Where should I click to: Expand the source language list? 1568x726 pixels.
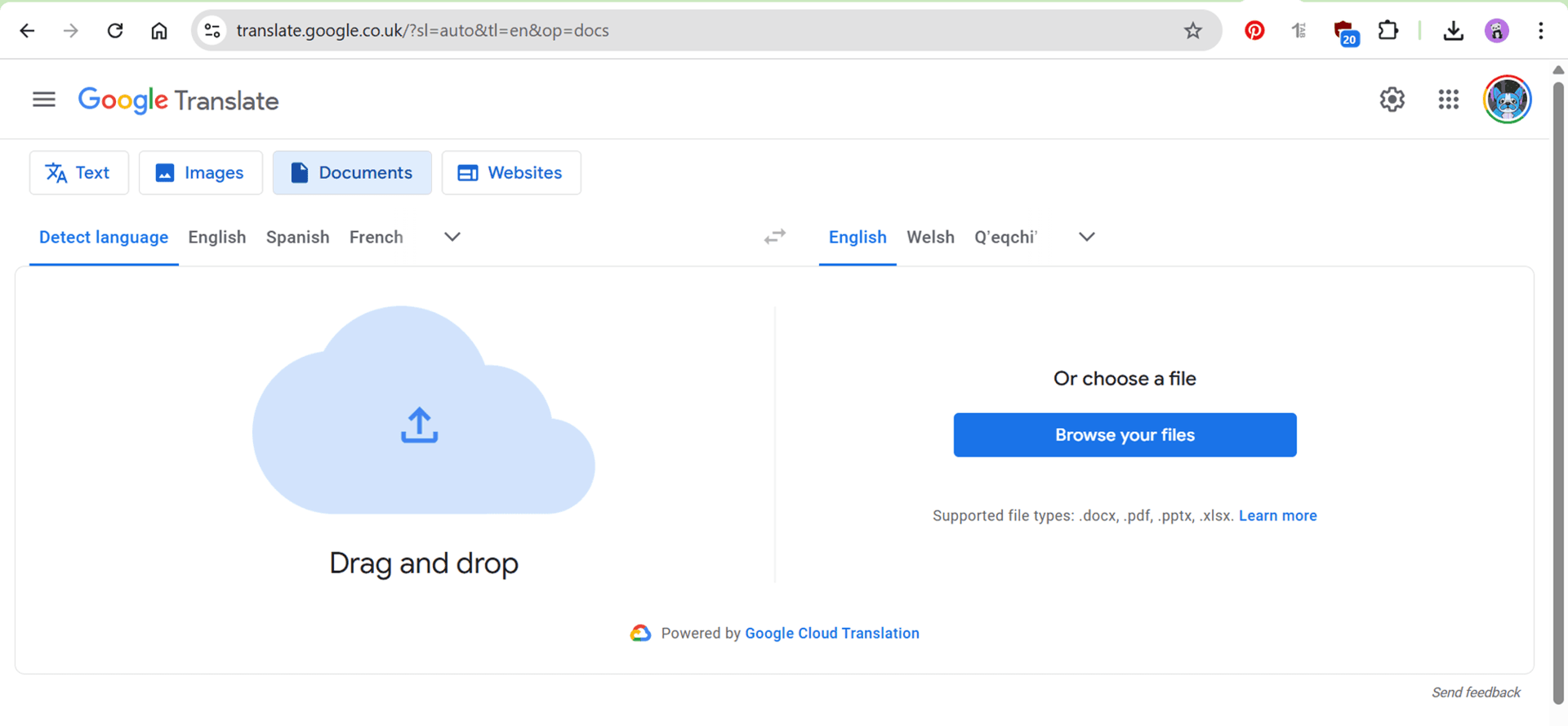(452, 237)
